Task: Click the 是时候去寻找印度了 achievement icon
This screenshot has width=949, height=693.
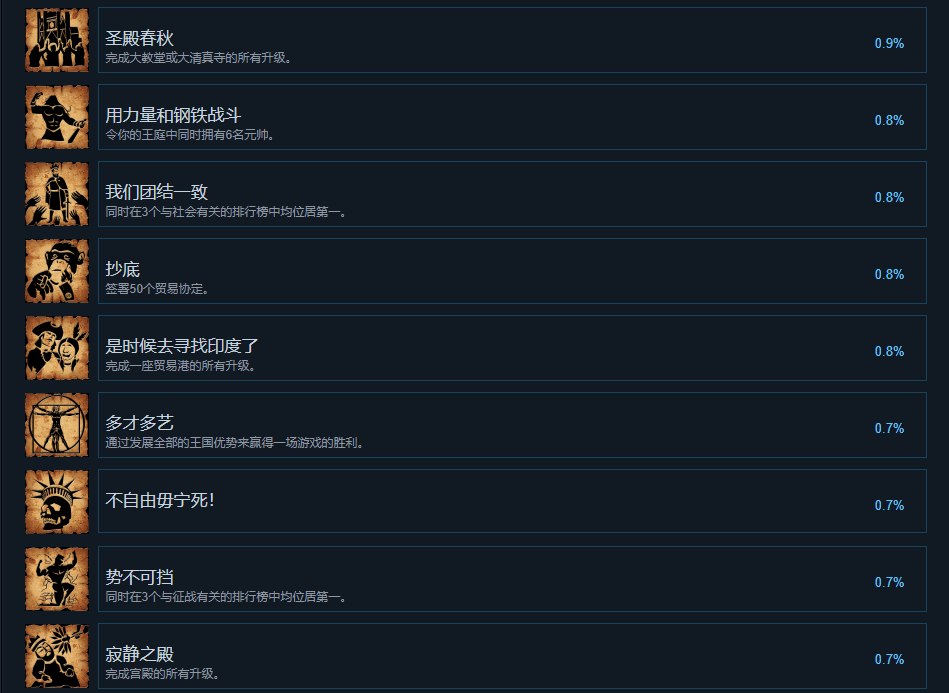Action: [x=57, y=348]
